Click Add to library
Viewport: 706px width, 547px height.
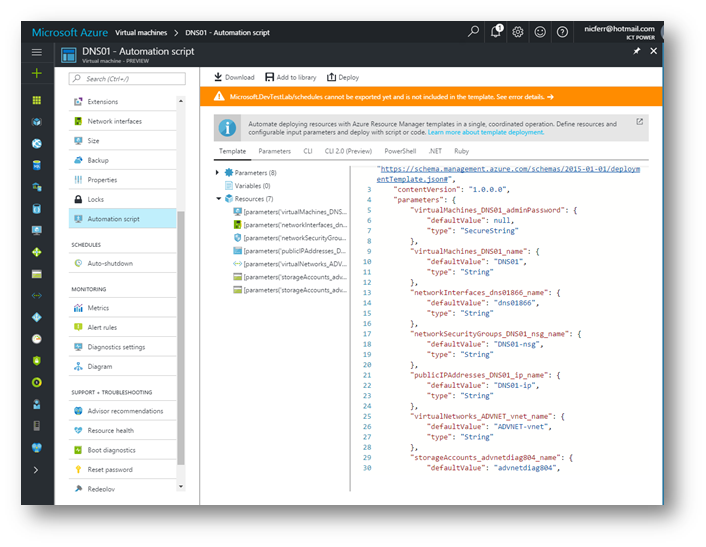point(291,77)
